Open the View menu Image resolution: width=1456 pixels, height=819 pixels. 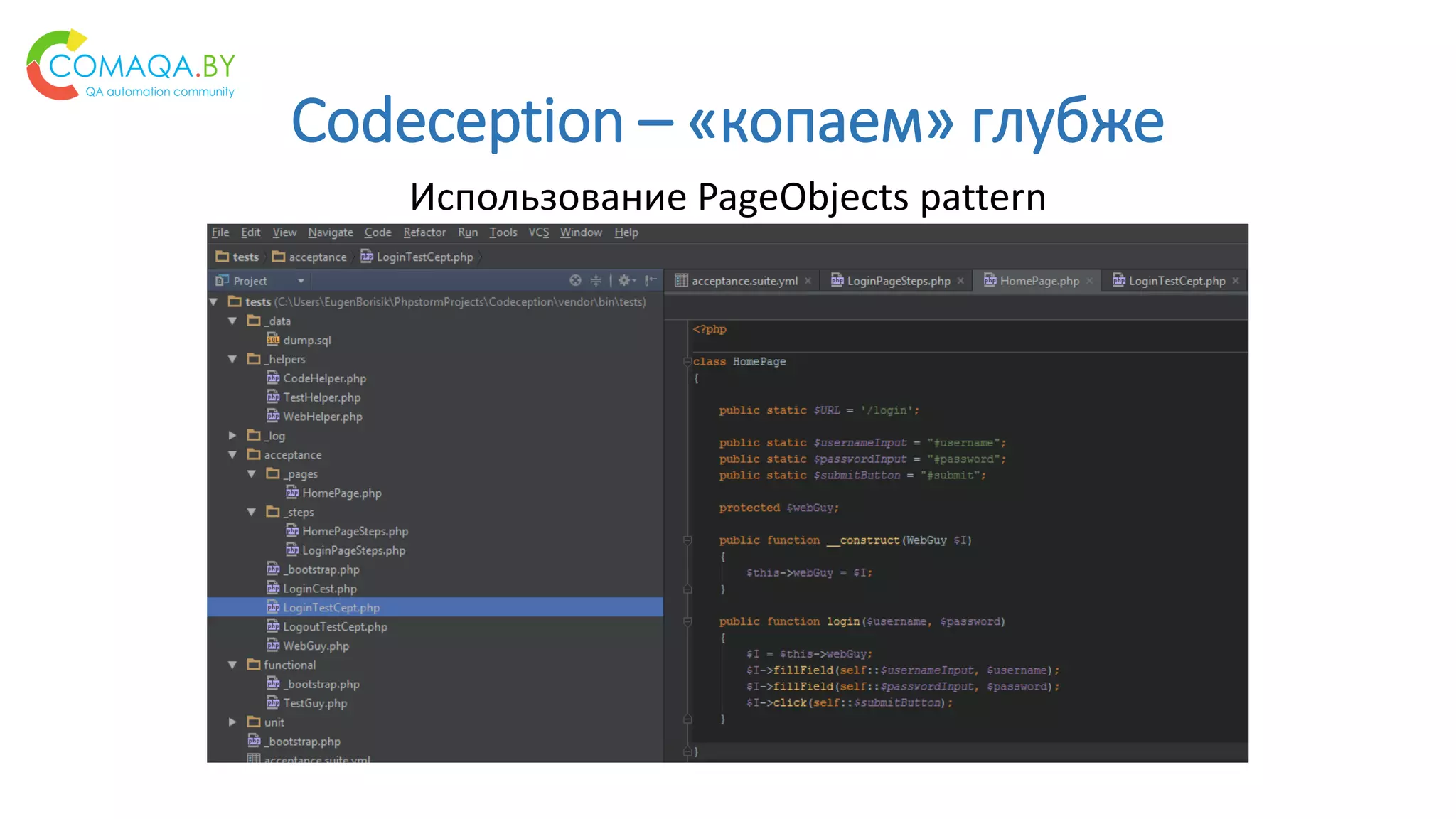[x=284, y=232]
